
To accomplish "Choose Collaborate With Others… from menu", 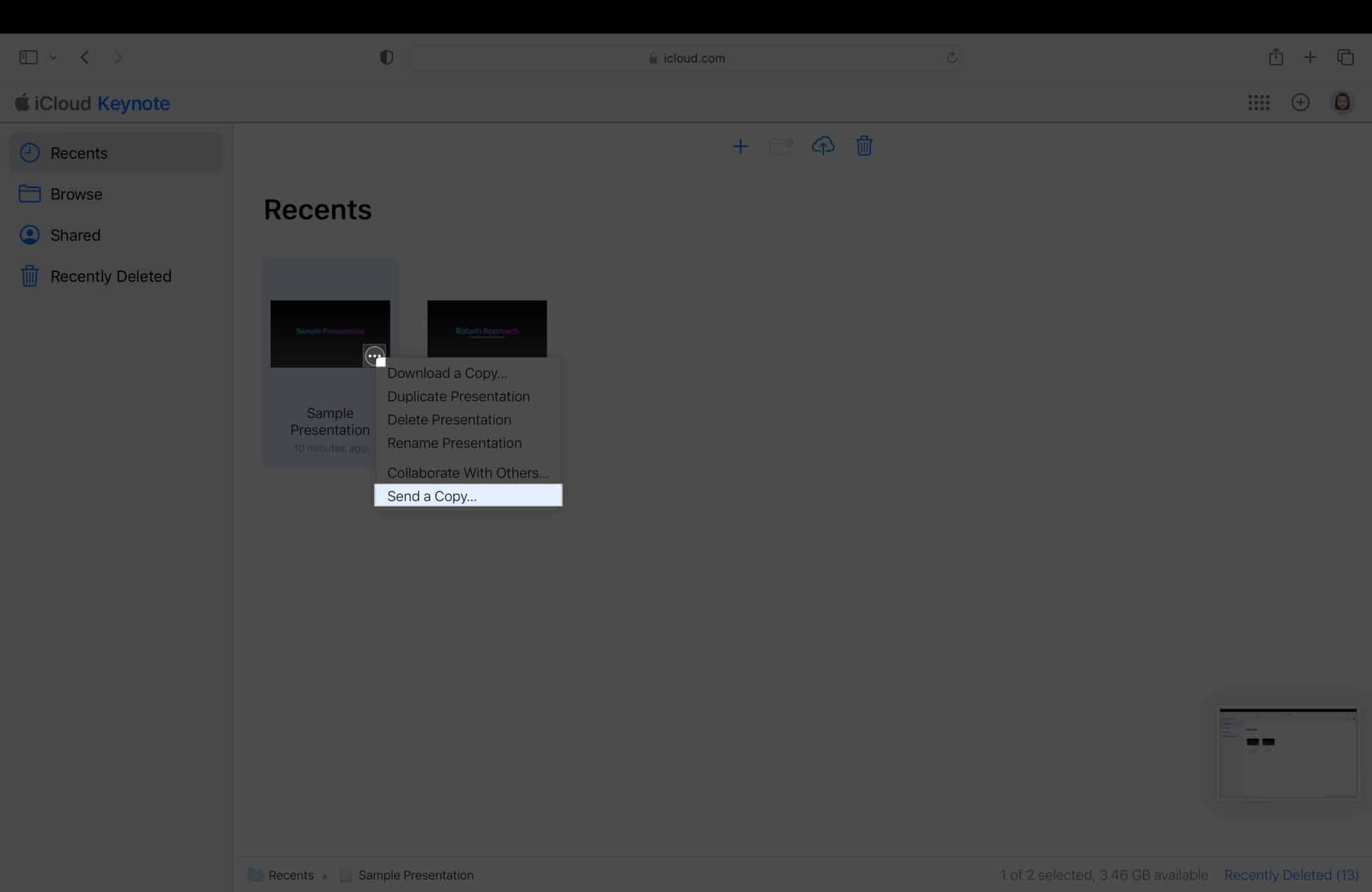I will (x=468, y=473).
